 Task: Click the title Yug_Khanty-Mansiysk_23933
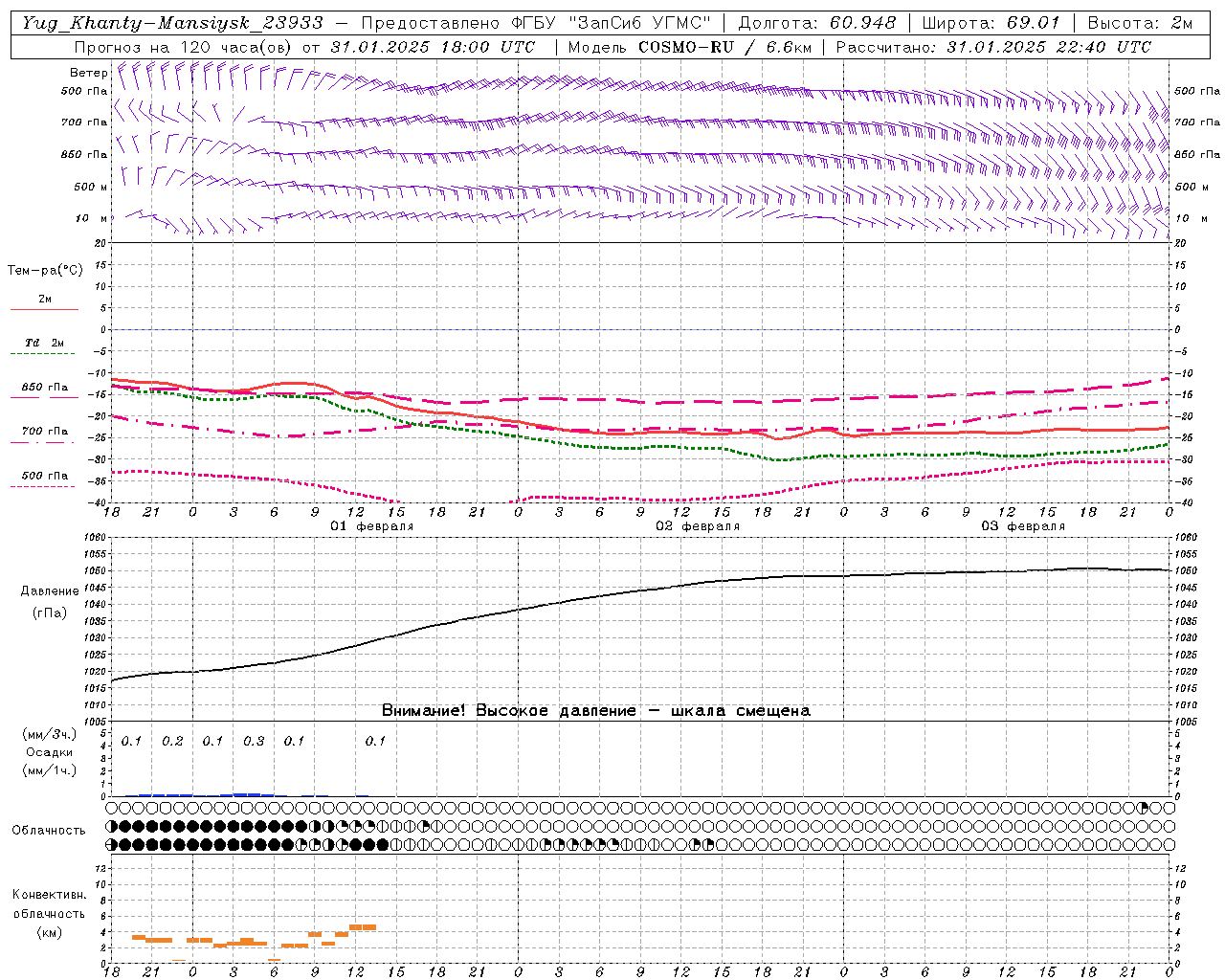pos(173,23)
